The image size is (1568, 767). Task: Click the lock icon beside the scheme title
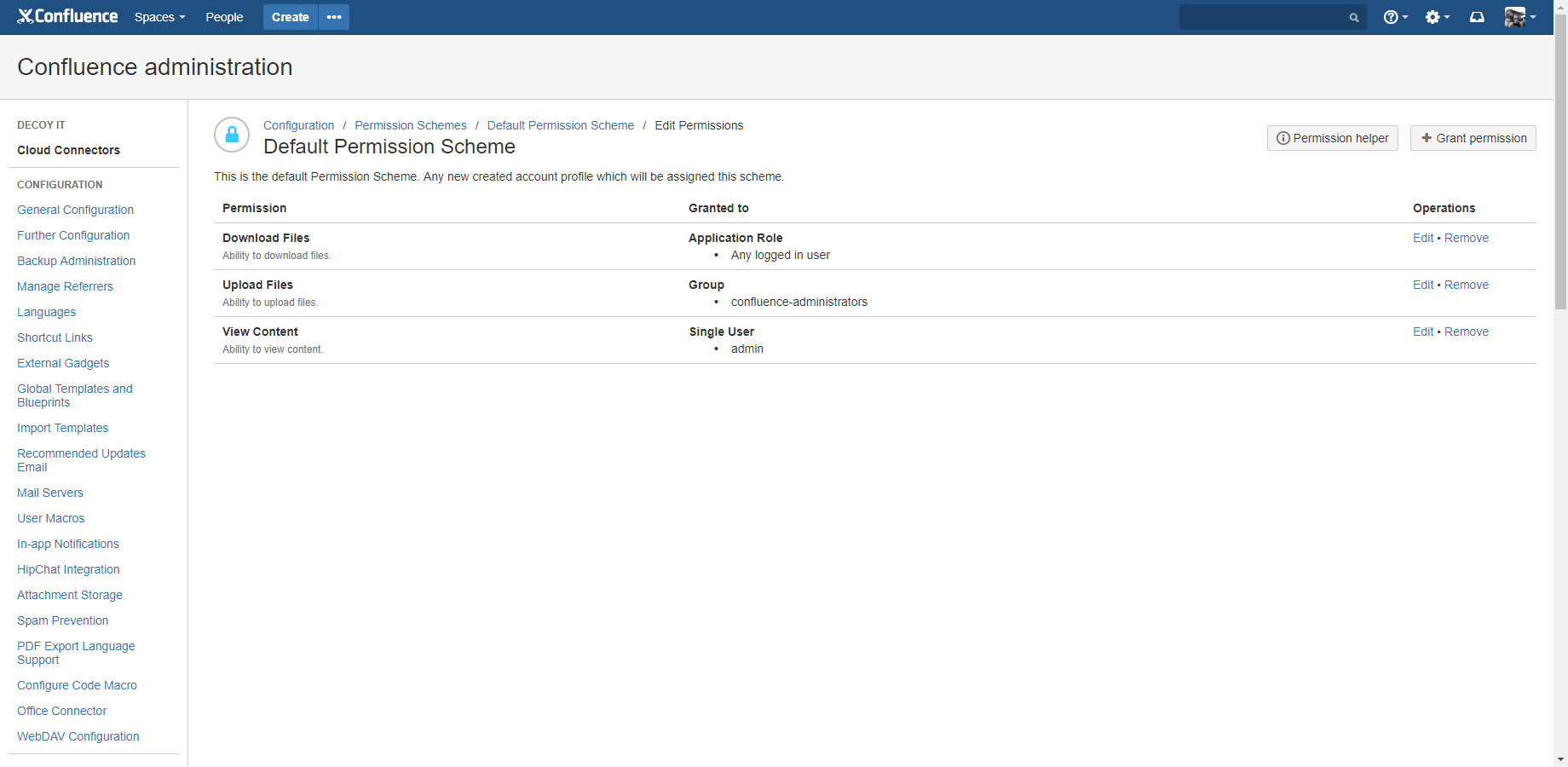pyautogui.click(x=232, y=135)
